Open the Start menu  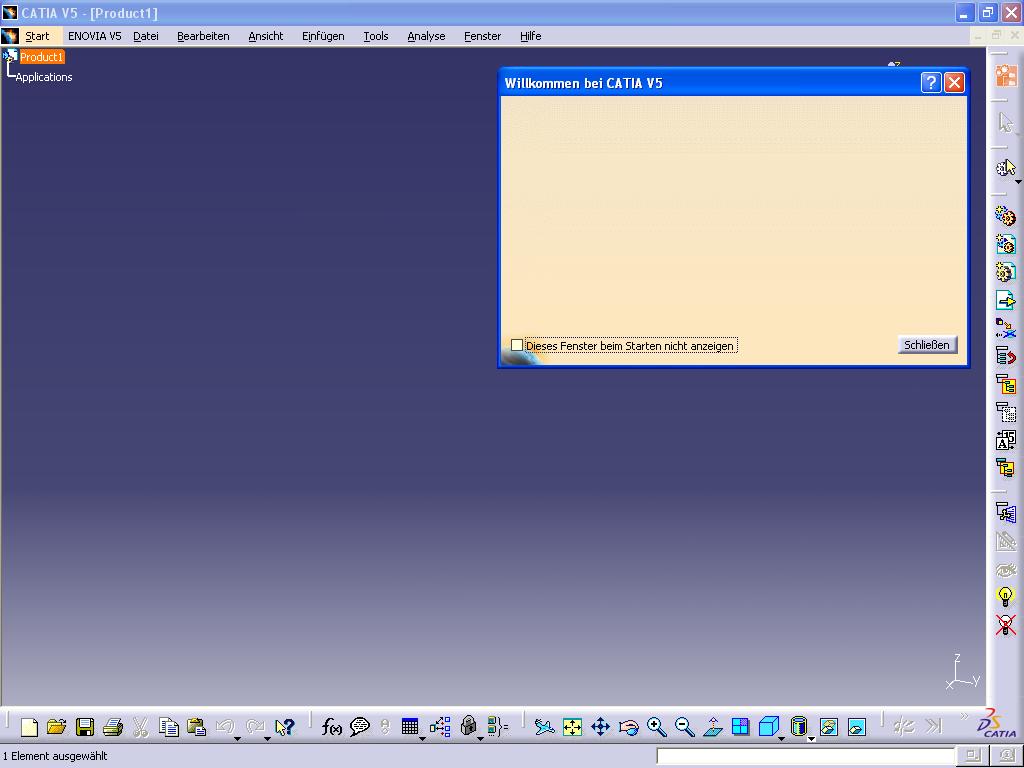pyautogui.click(x=37, y=36)
